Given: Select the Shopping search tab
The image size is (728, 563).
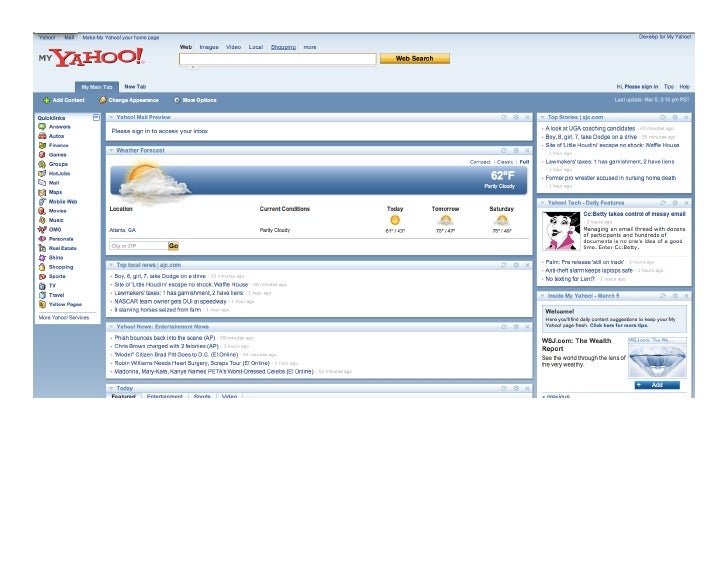Looking at the screenshot, I should [283, 47].
